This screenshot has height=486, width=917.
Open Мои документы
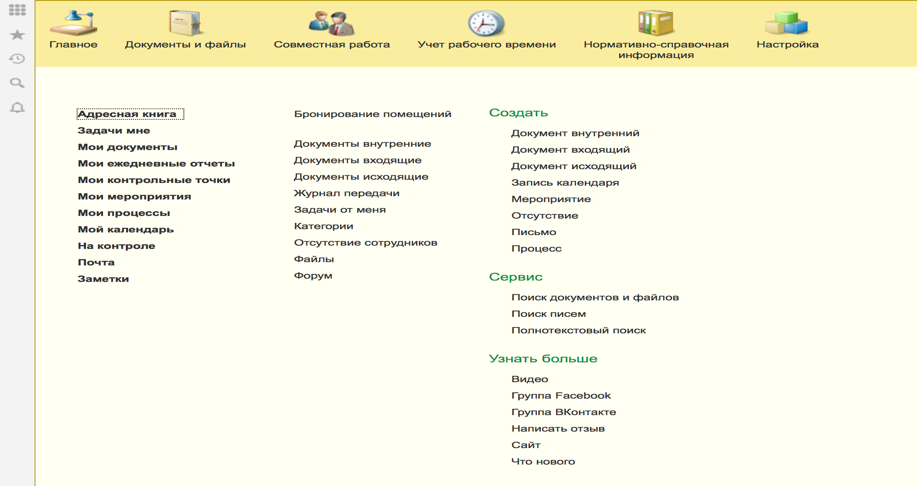pyautogui.click(x=127, y=147)
